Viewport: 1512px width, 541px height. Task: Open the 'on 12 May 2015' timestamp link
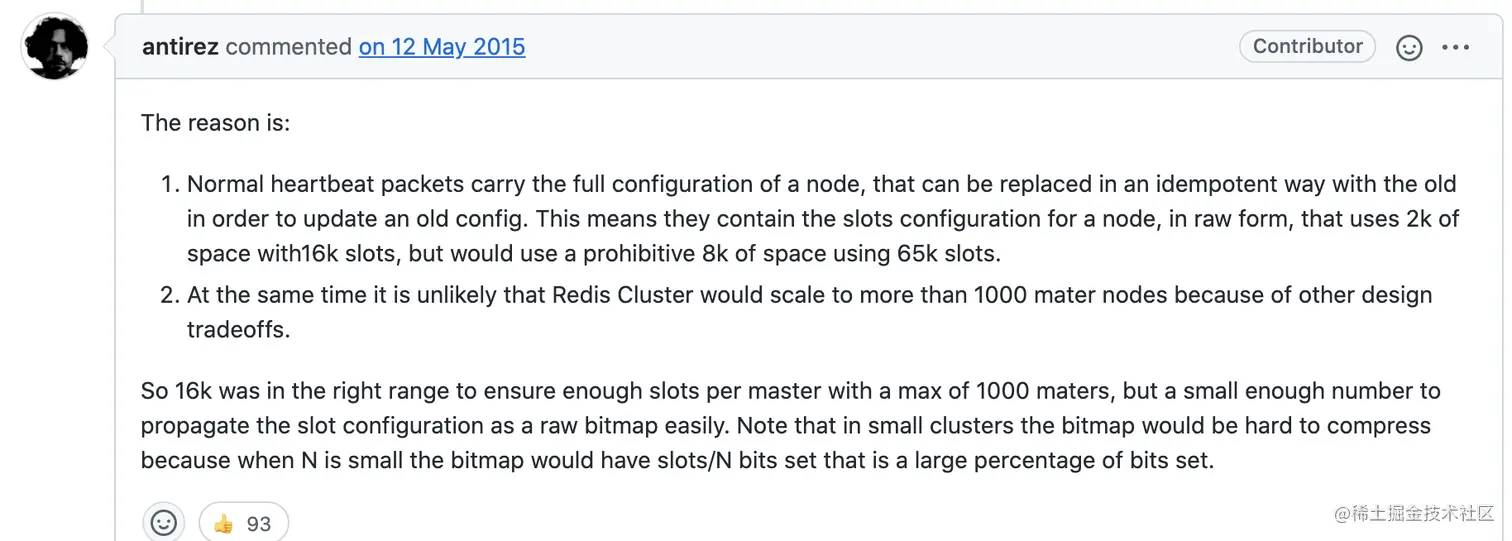pyautogui.click(x=442, y=47)
